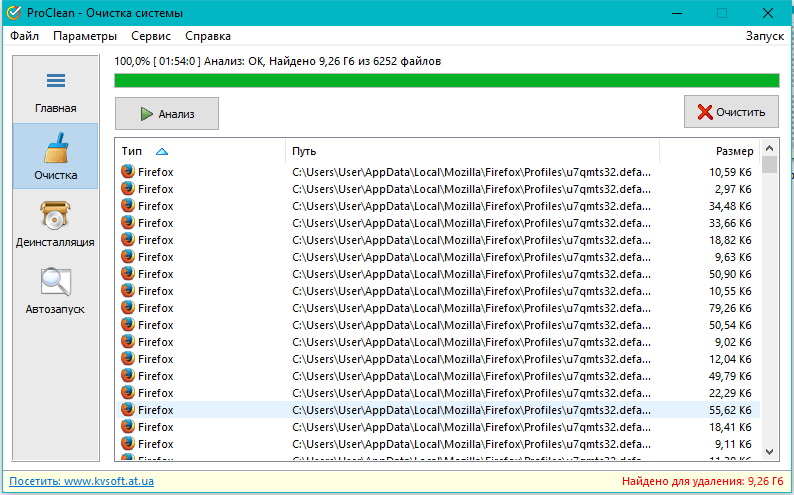794x495 pixels.
Task: Click the Firefox icon in the 9,11 Кб row
Action: point(128,444)
